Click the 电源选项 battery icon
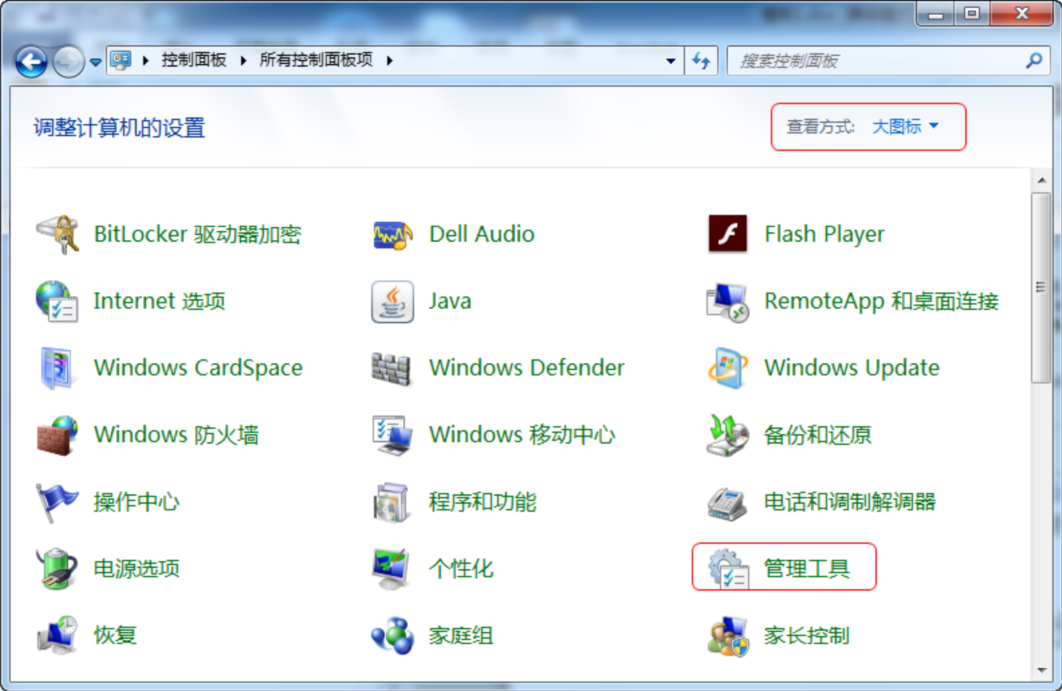Viewport: 1062px width, 691px height. (57, 568)
